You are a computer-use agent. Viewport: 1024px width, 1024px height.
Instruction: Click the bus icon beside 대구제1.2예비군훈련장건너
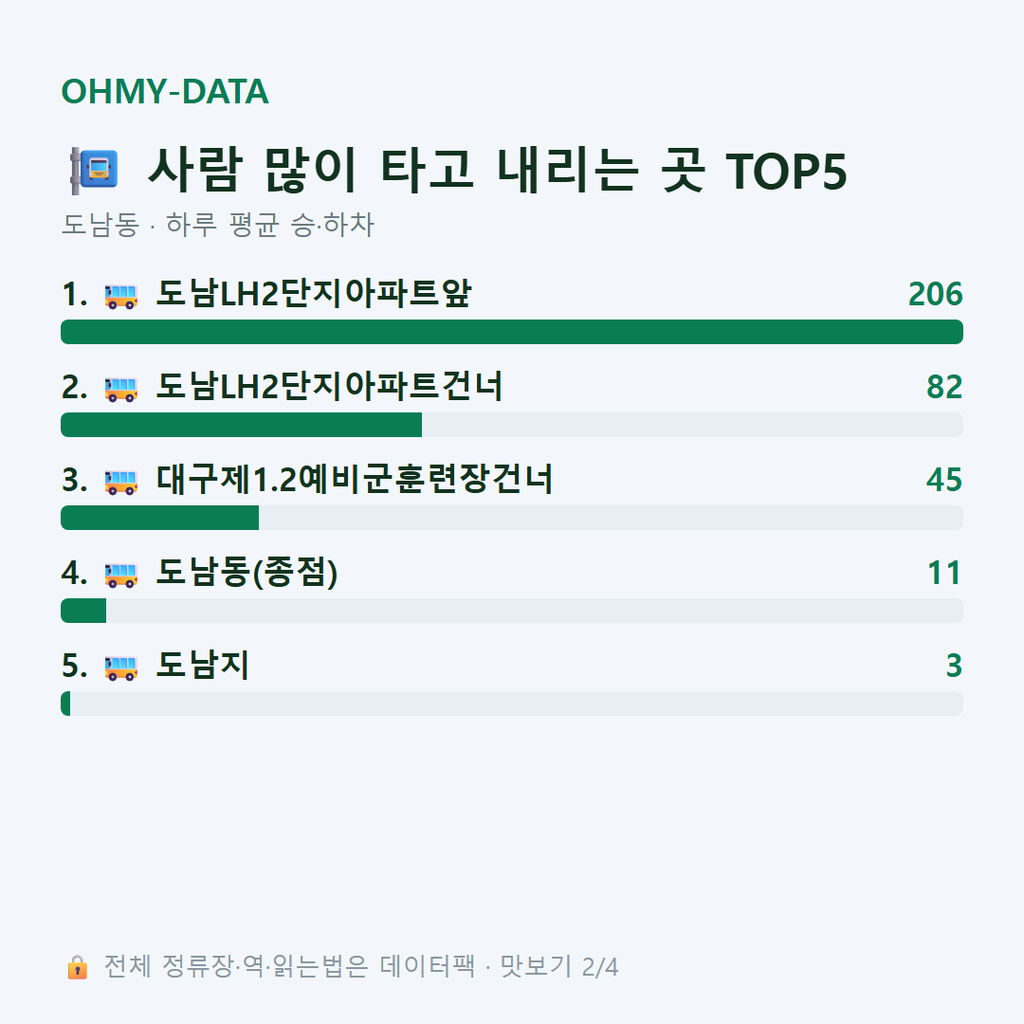[x=121, y=482]
